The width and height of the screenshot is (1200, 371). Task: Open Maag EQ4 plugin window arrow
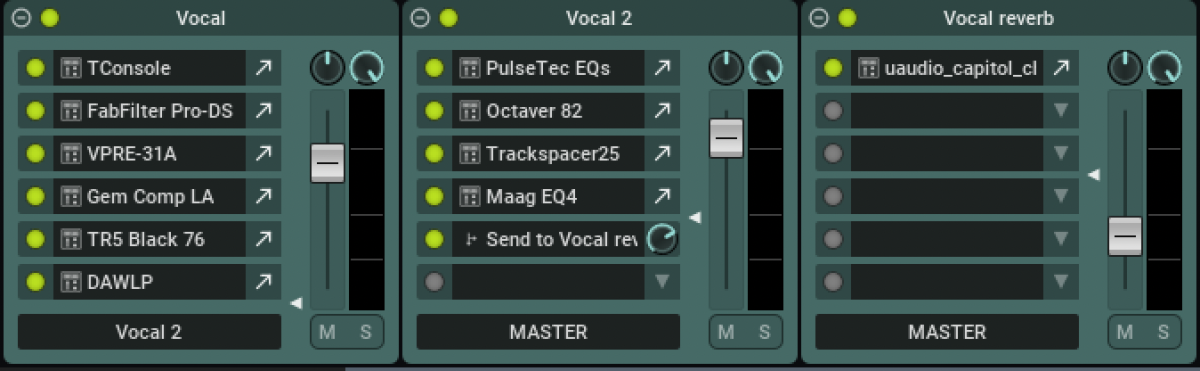(662, 196)
